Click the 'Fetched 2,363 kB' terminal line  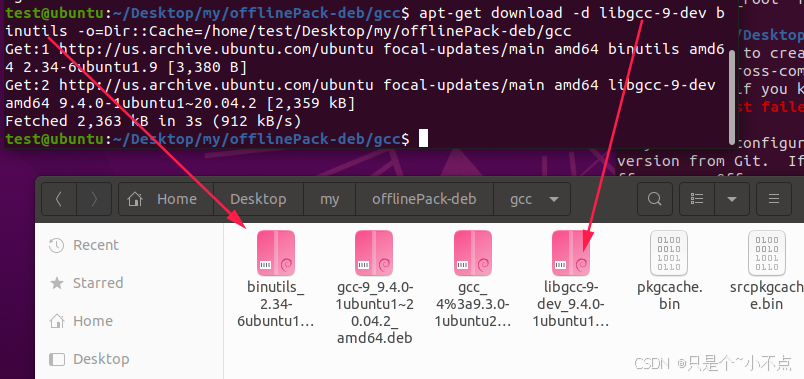[x=153, y=121]
